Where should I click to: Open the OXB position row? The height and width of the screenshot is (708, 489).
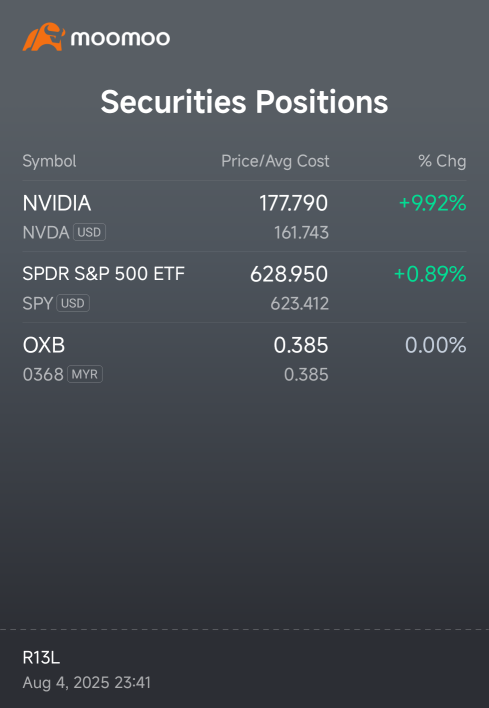coord(244,359)
